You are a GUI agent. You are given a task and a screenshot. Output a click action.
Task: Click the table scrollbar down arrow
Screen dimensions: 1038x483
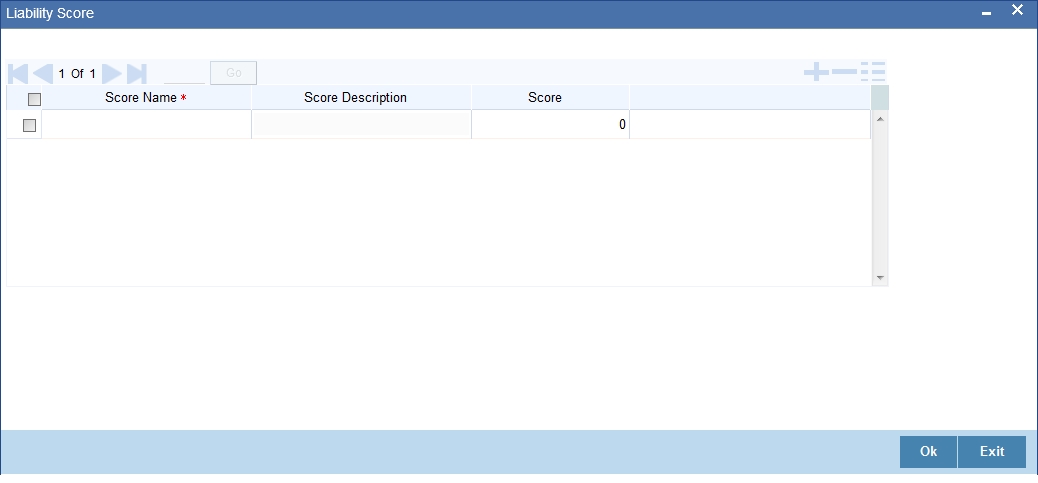[x=880, y=278]
